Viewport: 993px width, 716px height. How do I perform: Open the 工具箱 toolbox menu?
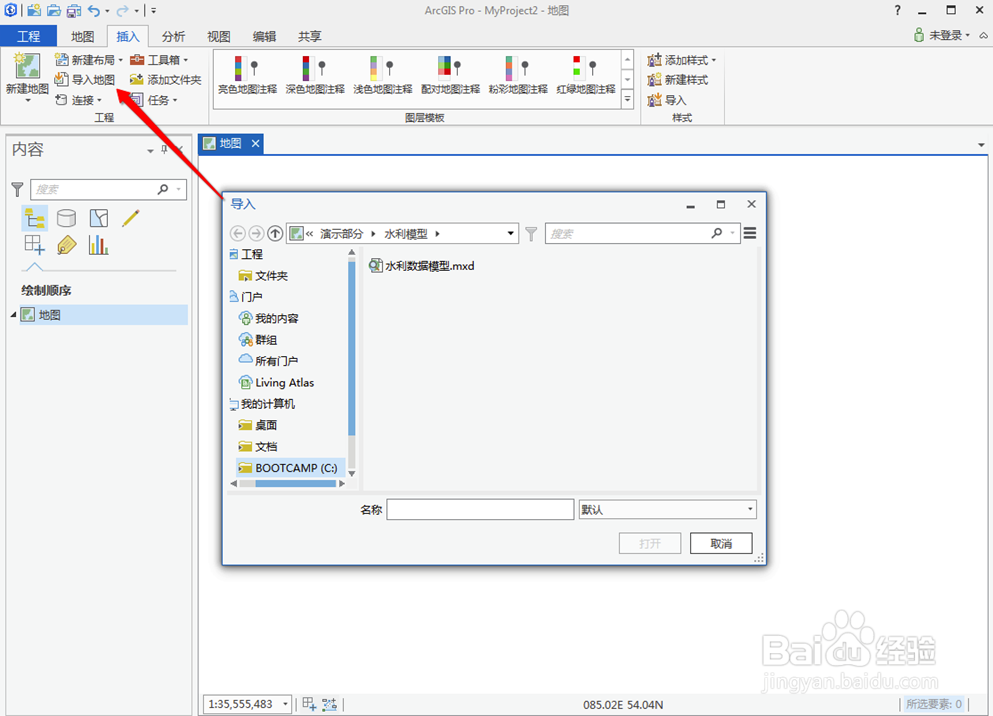tap(159, 60)
